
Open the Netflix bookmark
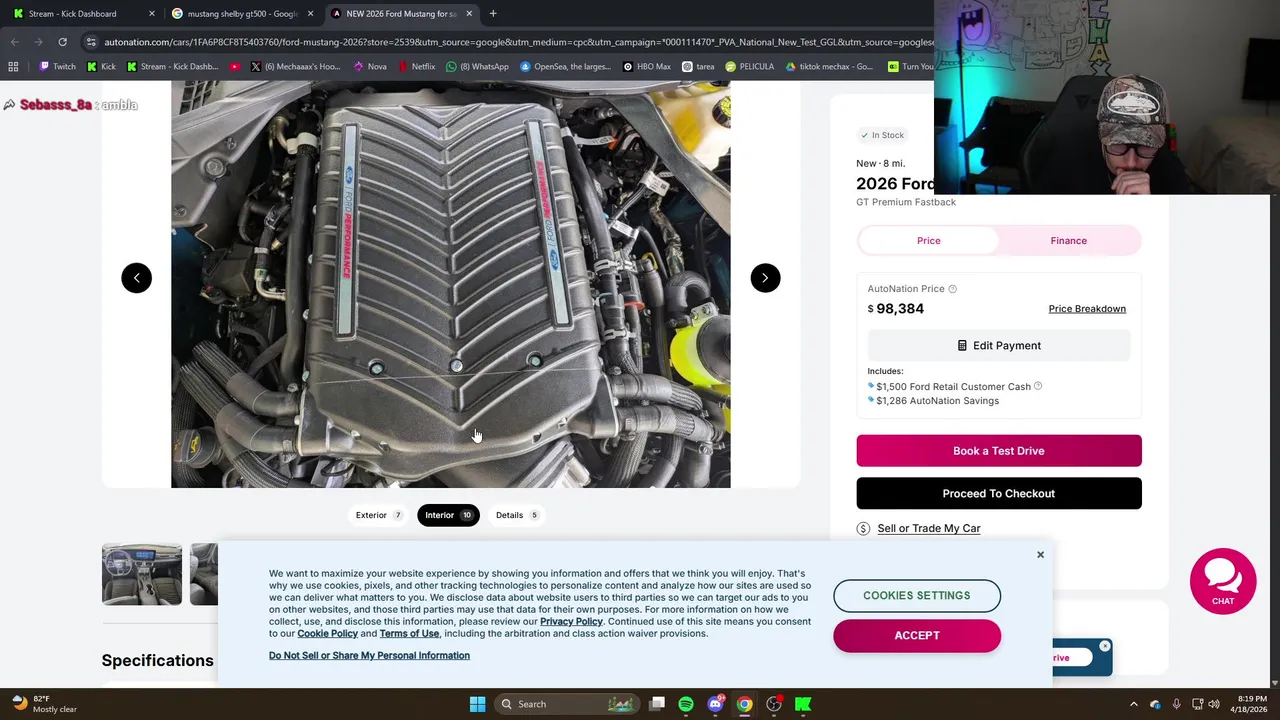click(416, 67)
